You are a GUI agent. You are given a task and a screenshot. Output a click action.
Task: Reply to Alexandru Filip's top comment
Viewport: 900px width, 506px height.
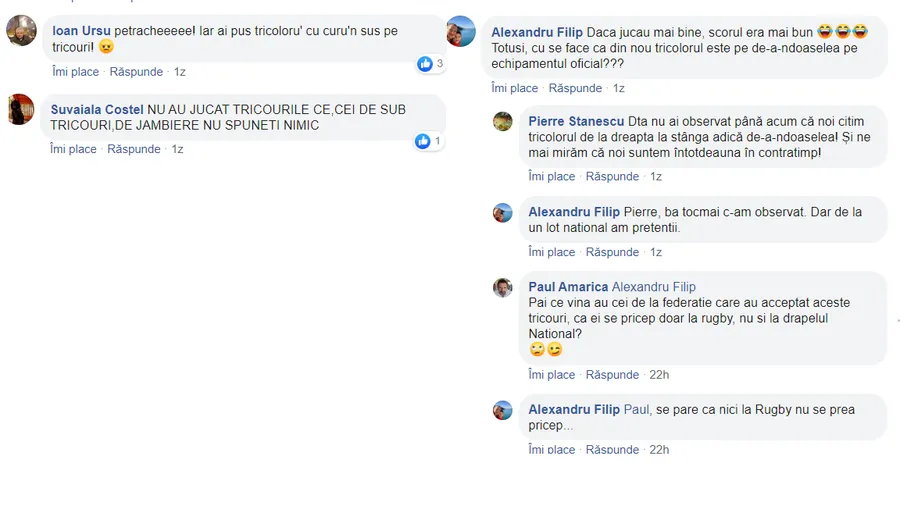tap(575, 88)
